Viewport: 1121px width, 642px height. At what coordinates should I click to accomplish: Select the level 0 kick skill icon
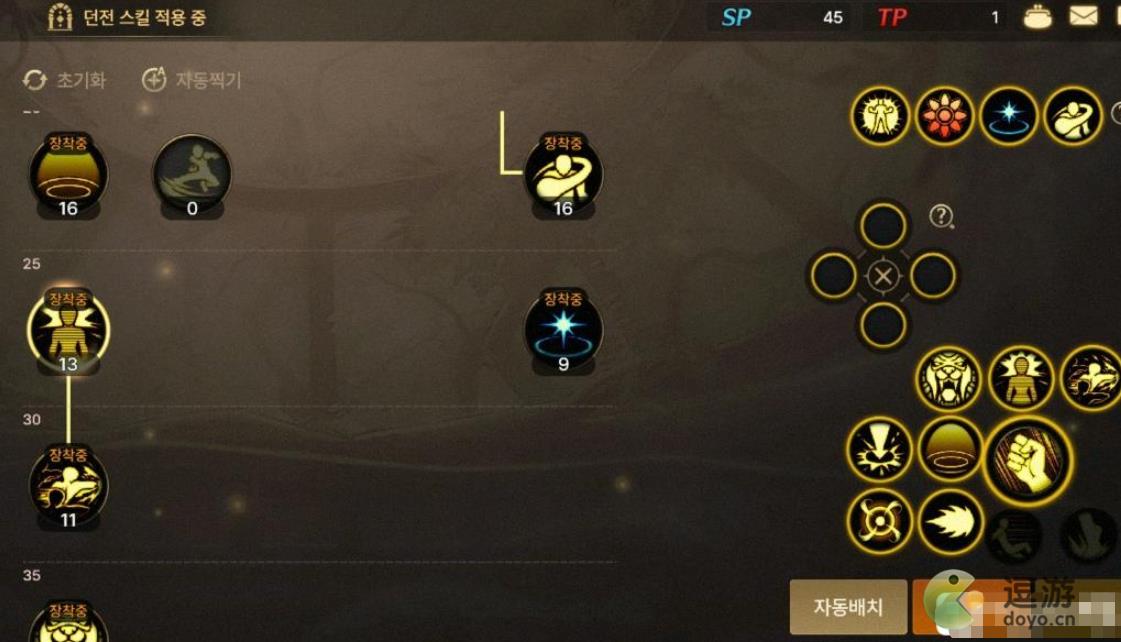click(x=192, y=175)
